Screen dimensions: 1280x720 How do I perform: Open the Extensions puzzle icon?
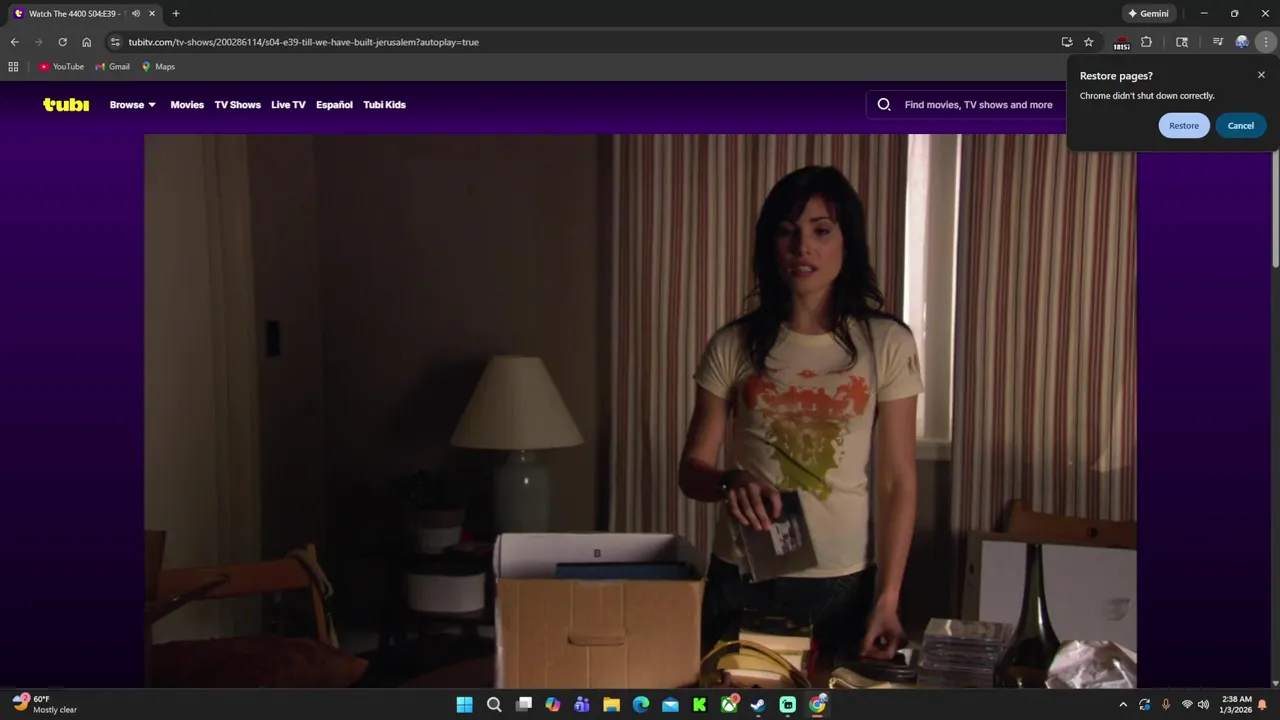click(x=1146, y=42)
